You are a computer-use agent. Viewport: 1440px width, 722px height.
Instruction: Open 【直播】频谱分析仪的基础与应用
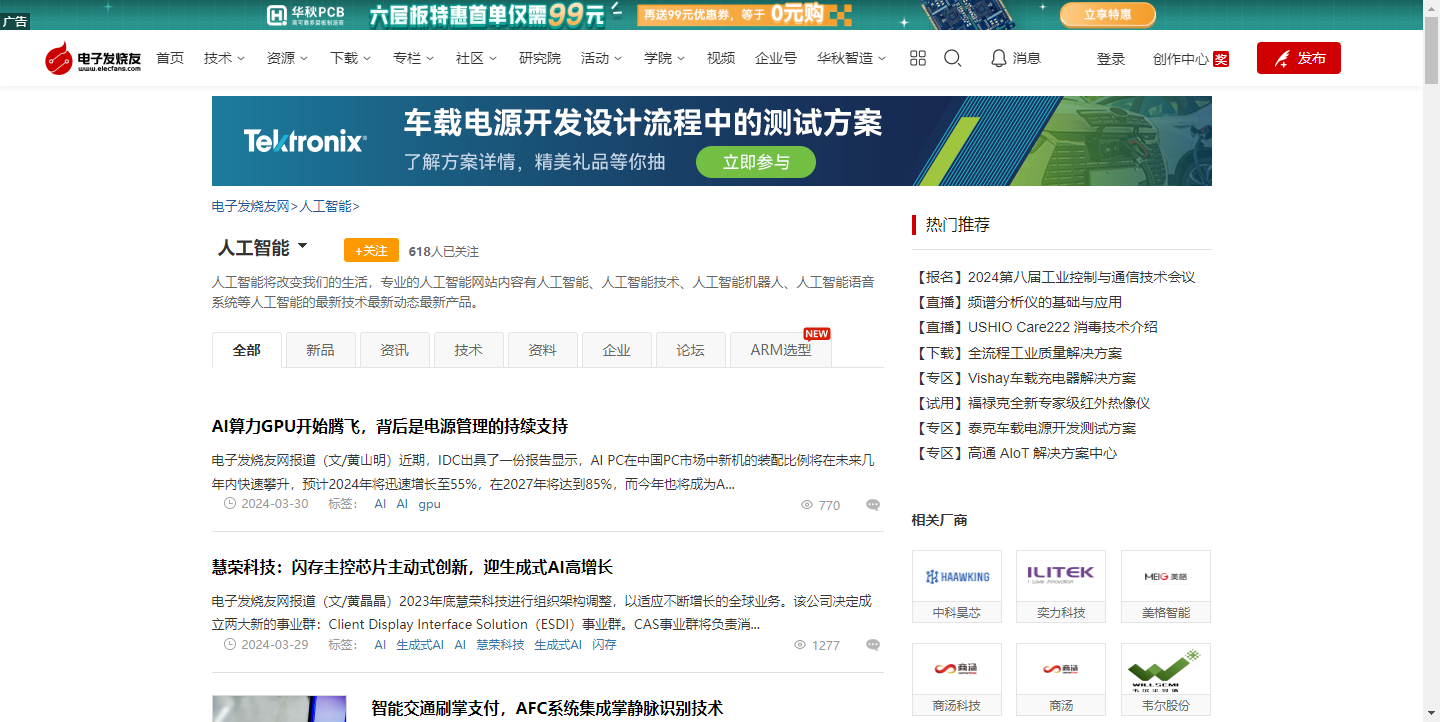[1017, 302]
